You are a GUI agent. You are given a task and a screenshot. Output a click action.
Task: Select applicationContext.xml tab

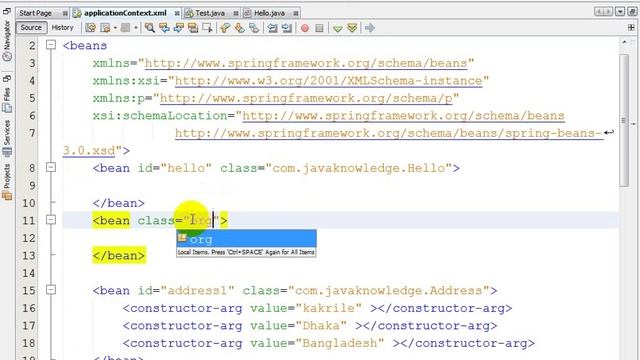pyautogui.click(x=125, y=13)
